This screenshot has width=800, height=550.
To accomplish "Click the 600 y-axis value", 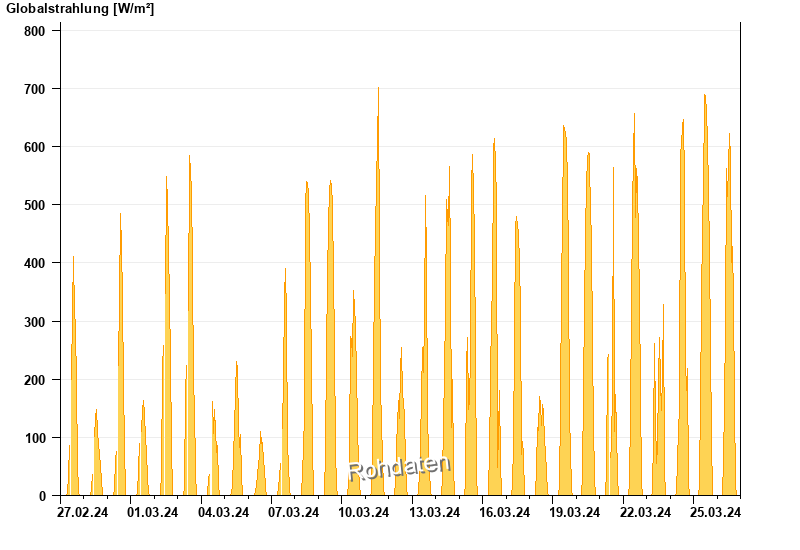I will click(35, 147).
